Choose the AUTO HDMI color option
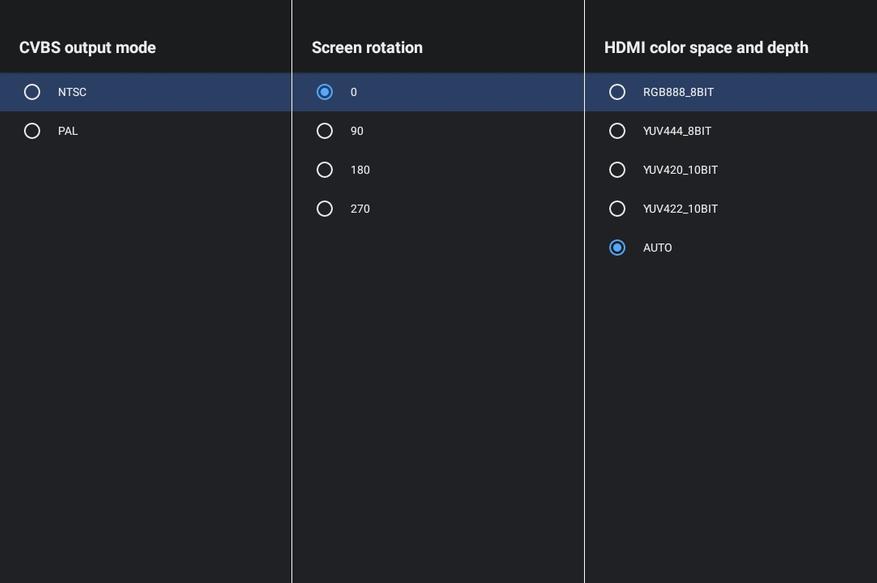 click(x=617, y=248)
